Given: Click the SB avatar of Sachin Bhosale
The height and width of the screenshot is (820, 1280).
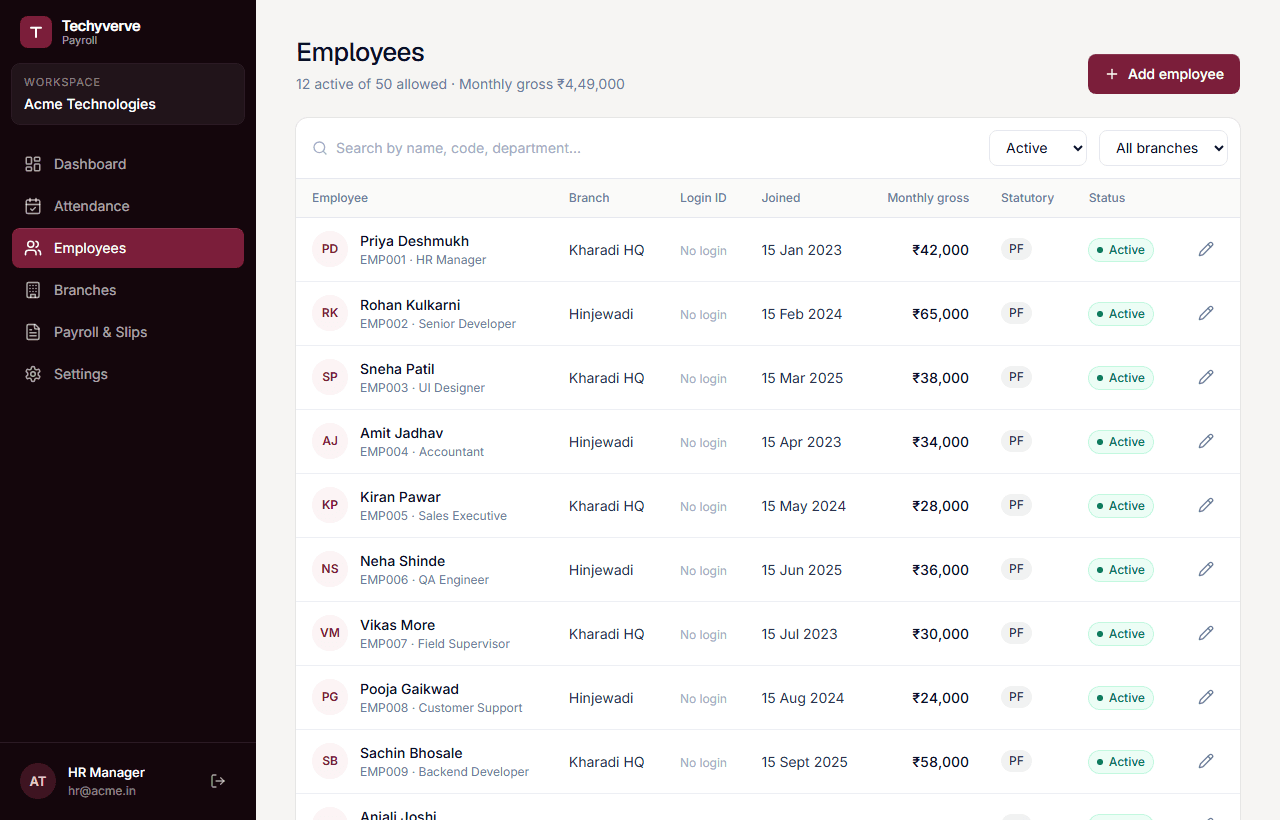Looking at the screenshot, I should (x=330, y=761).
